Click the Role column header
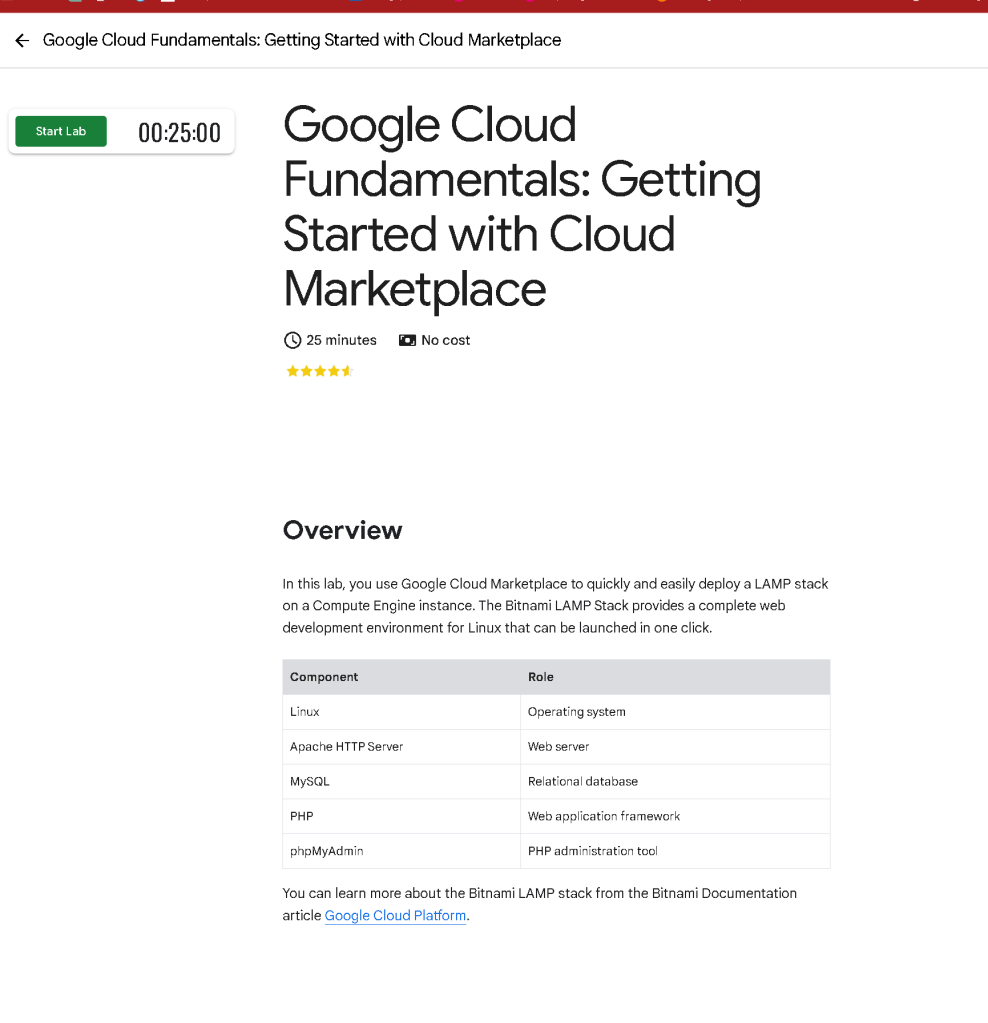 click(675, 677)
